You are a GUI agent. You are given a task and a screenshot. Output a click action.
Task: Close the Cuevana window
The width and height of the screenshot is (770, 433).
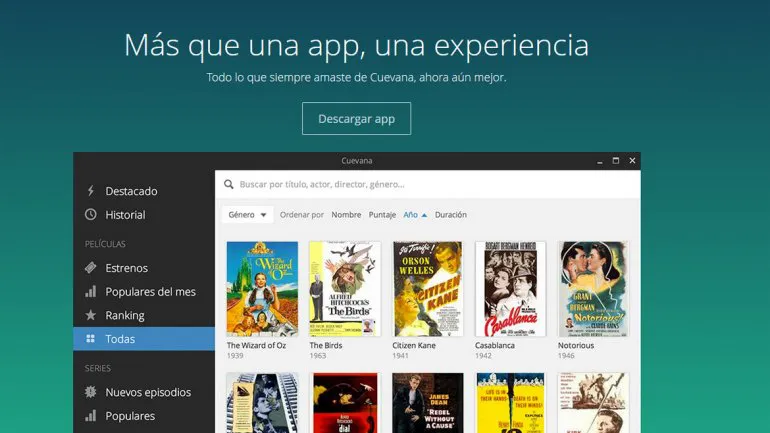coord(632,161)
